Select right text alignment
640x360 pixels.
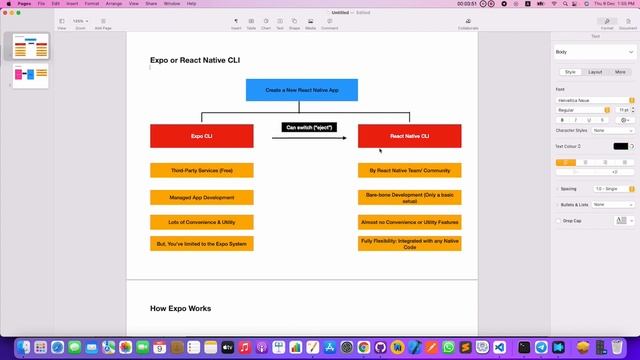[x=605, y=162]
